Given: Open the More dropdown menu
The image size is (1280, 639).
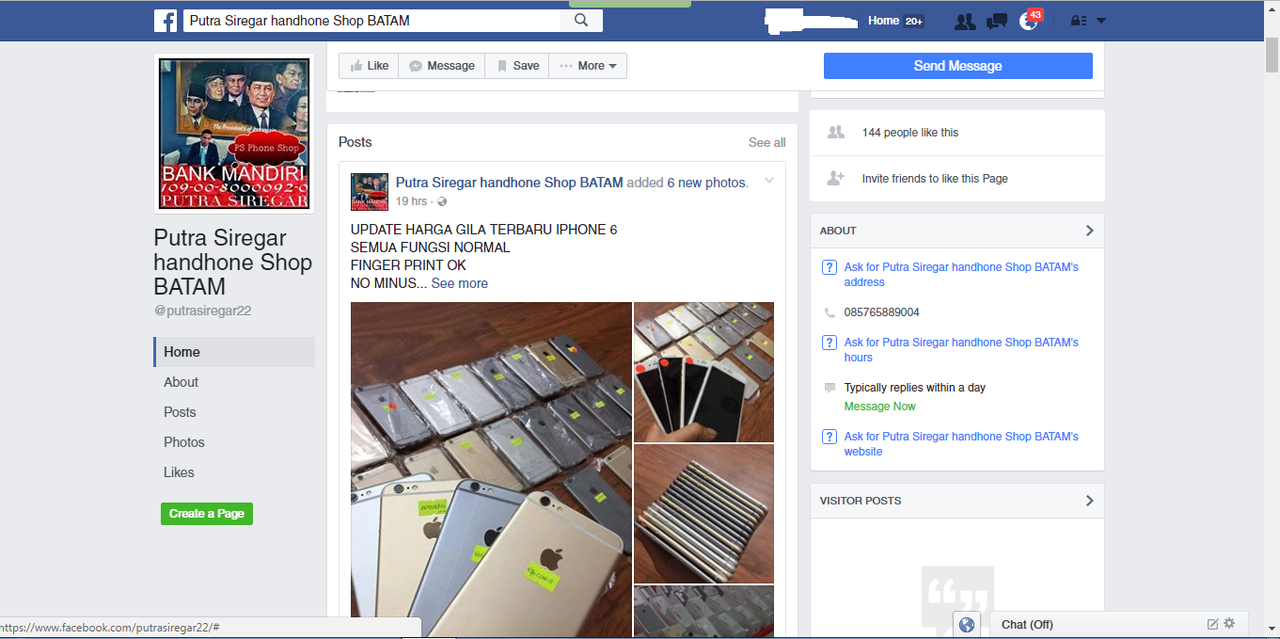Looking at the screenshot, I should (588, 66).
